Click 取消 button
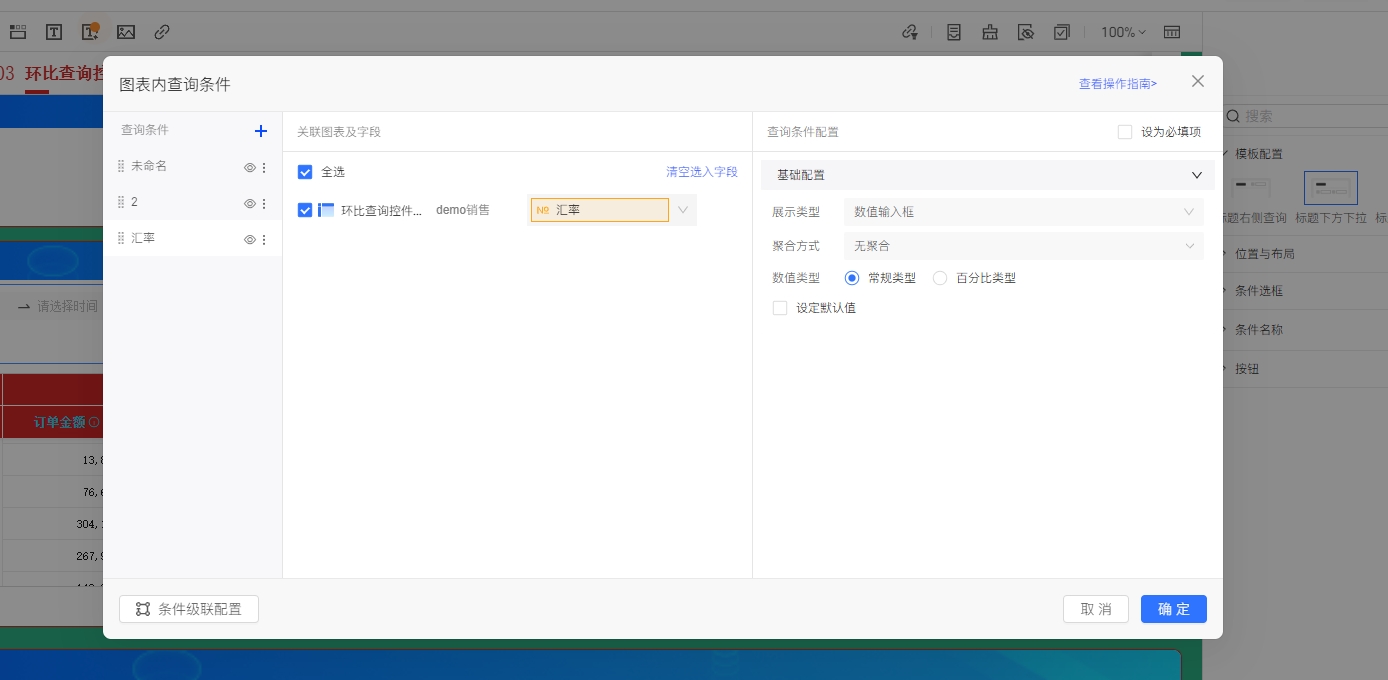 coord(1096,609)
